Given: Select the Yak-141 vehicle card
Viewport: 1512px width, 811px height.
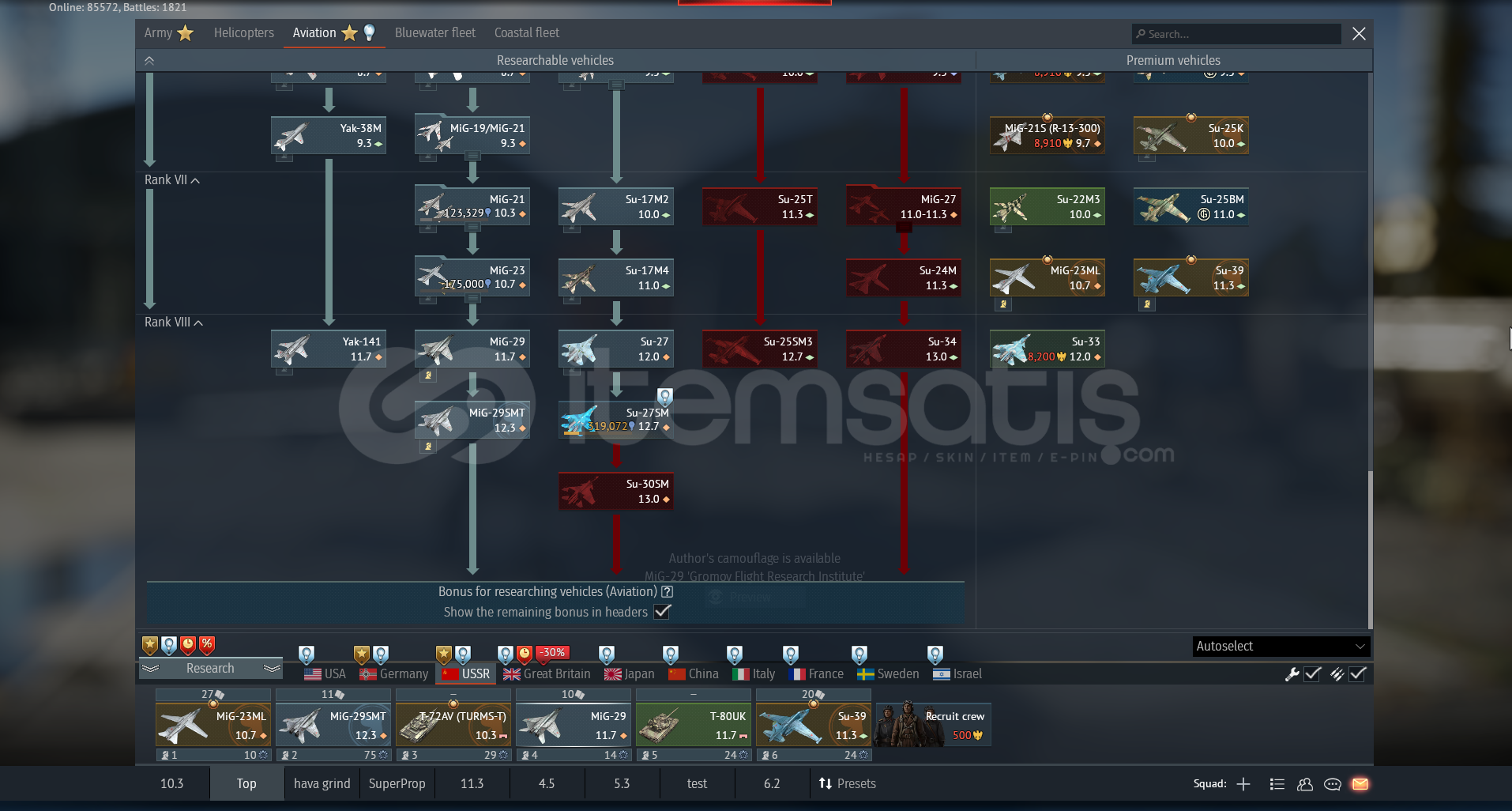Looking at the screenshot, I should (x=329, y=349).
